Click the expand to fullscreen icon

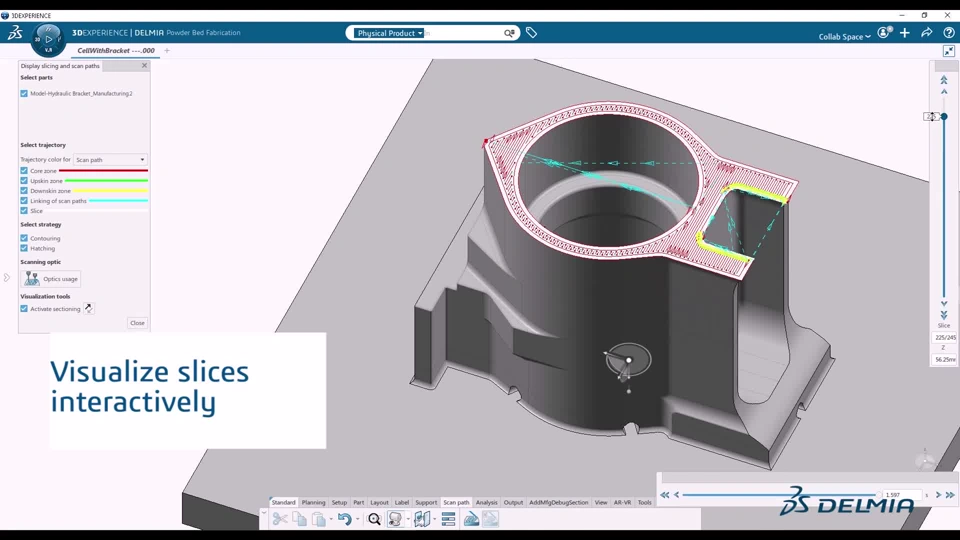tap(948, 51)
